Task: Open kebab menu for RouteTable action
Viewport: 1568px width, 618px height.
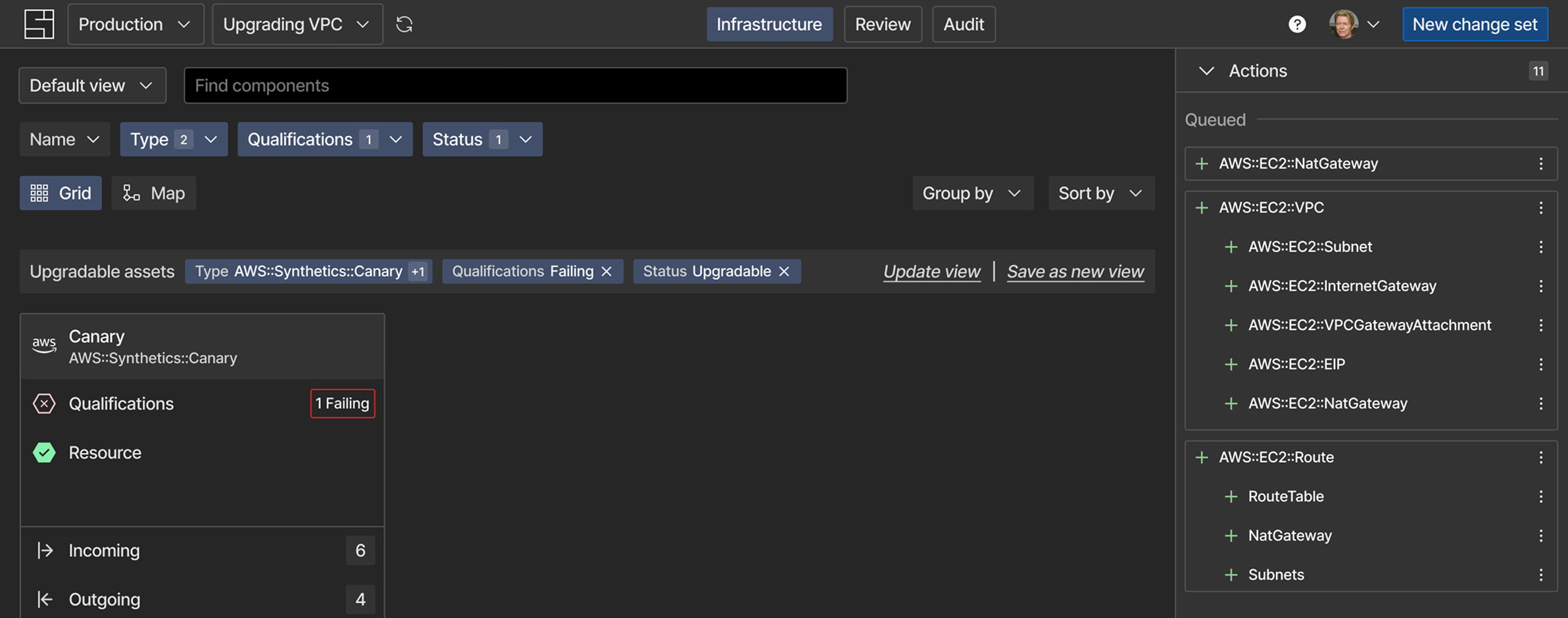Action: point(1540,496)
